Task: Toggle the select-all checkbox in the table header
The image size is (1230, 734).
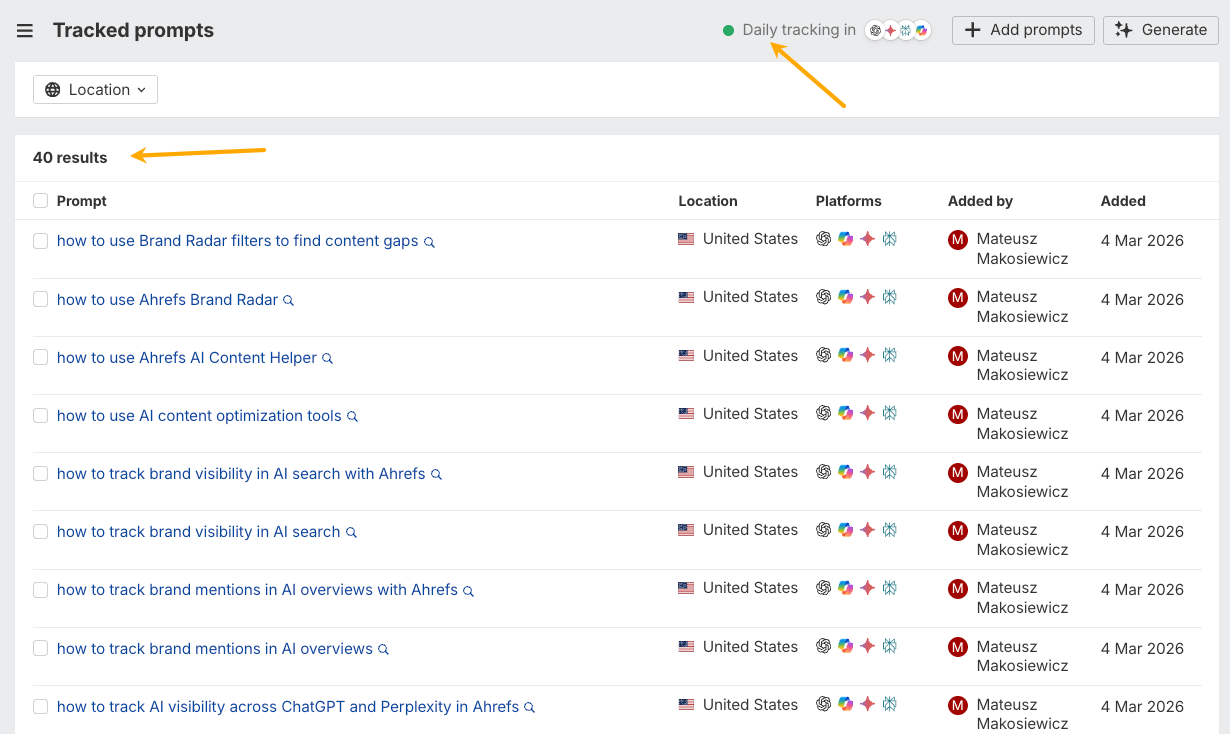Action: point(40,200)
